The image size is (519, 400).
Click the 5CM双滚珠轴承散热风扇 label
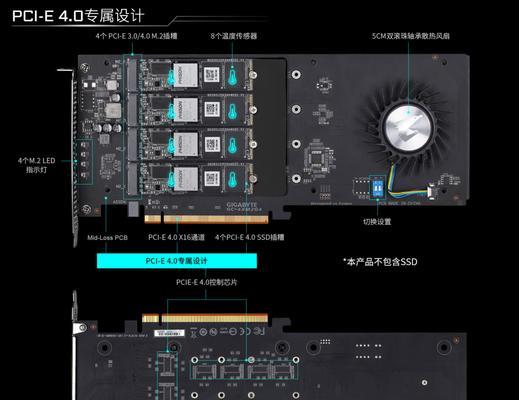tap(411, 36)
